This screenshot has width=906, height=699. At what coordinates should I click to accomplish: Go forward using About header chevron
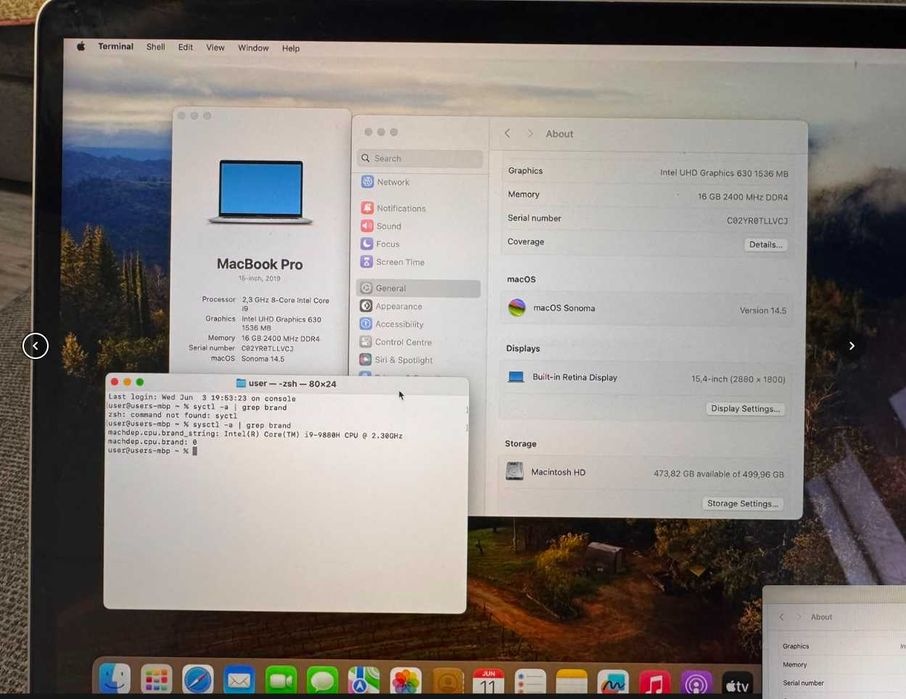(530, 133)
